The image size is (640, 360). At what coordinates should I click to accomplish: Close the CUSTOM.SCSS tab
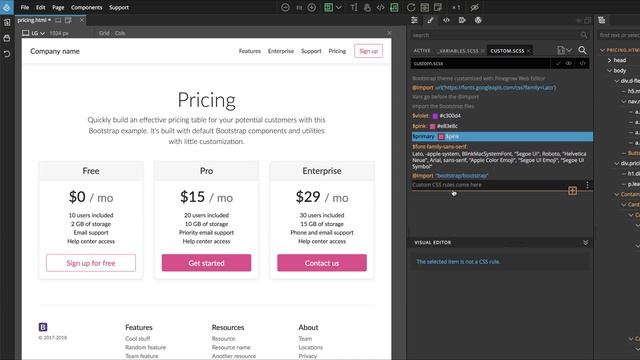[x=529, y=51]
